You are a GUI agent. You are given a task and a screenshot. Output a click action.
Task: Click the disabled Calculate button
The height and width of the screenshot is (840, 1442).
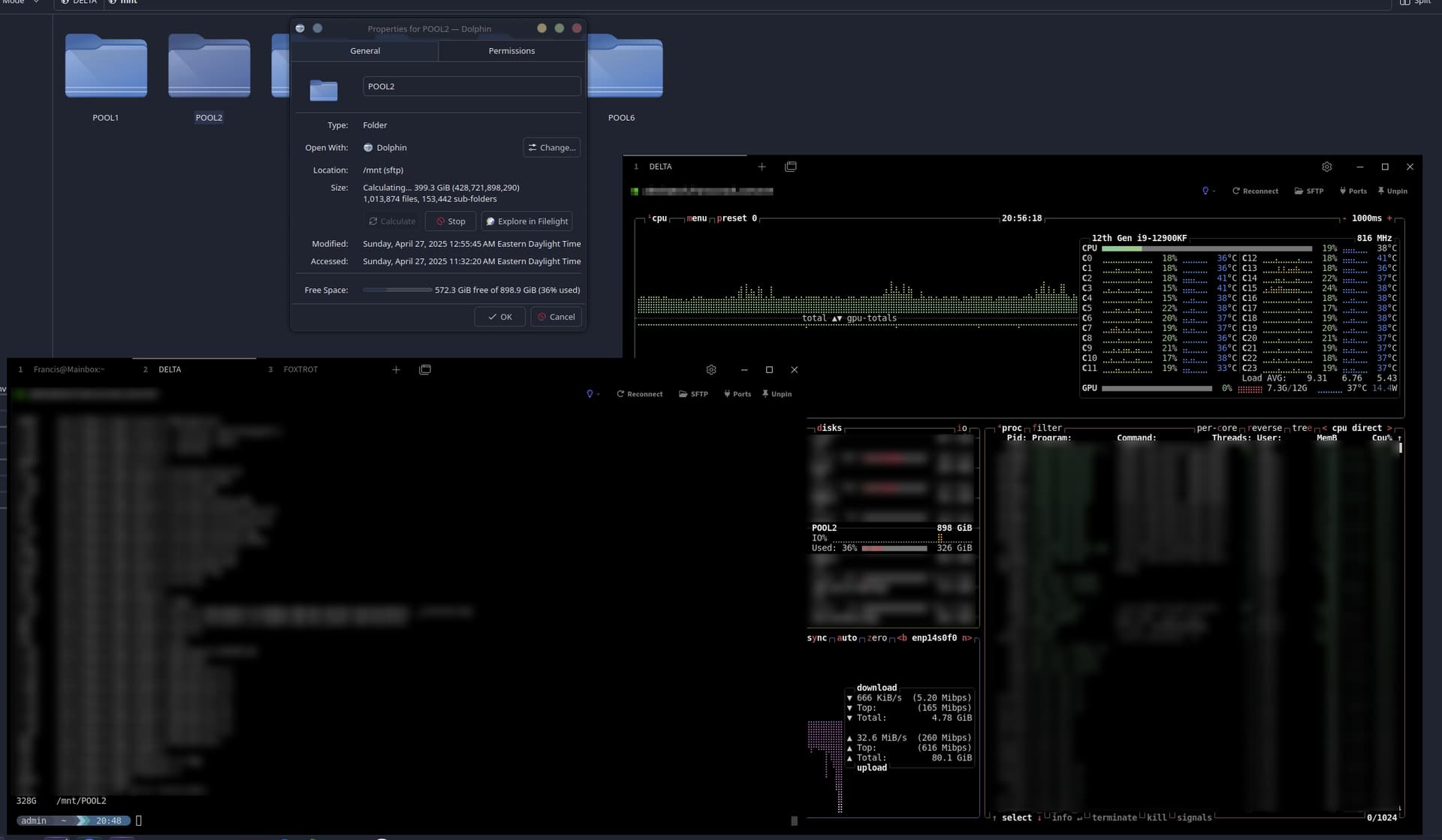(x=392, y=221)
